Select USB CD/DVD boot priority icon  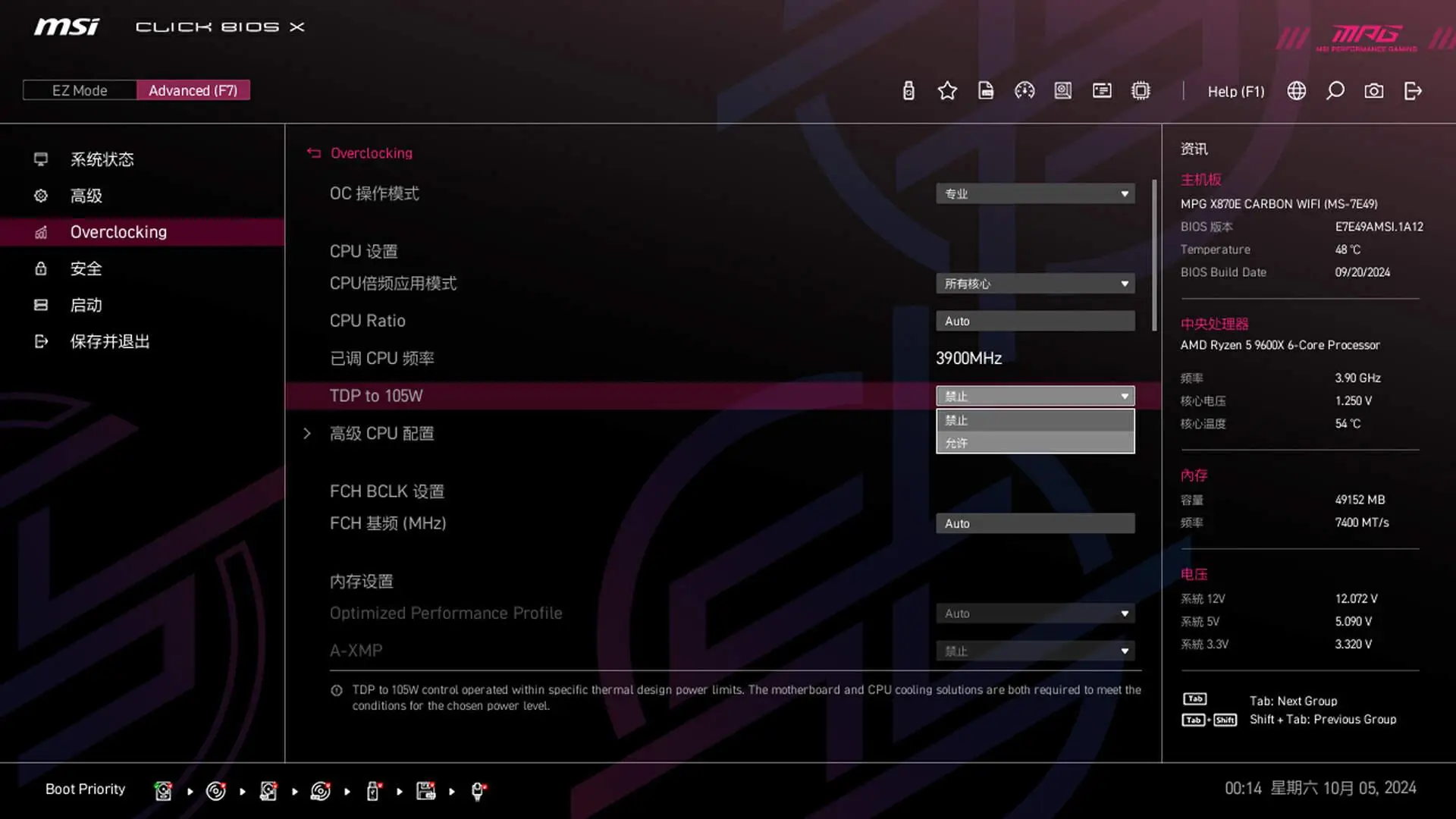(x=321, y=791)
